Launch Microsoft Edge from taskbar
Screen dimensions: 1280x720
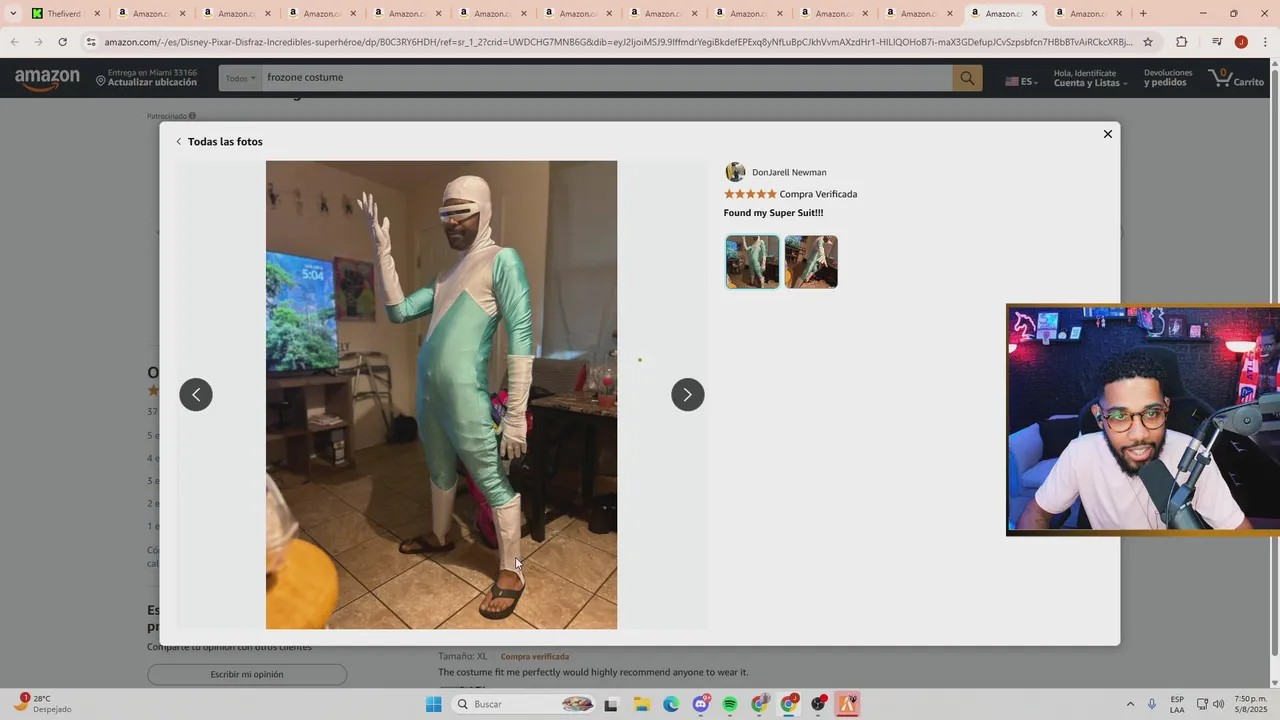[x=671, y=704]
